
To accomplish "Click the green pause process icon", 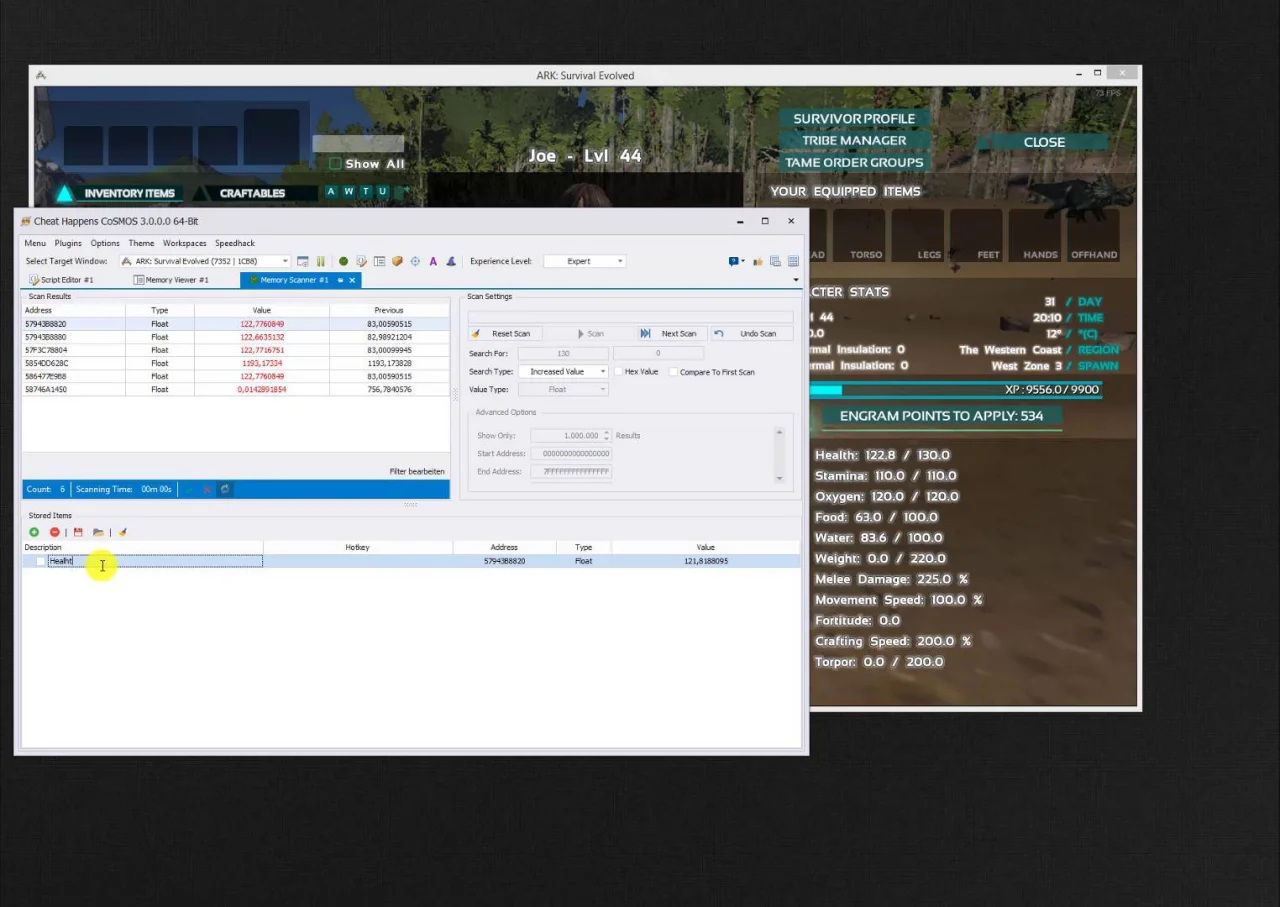I will pos(321,261).
